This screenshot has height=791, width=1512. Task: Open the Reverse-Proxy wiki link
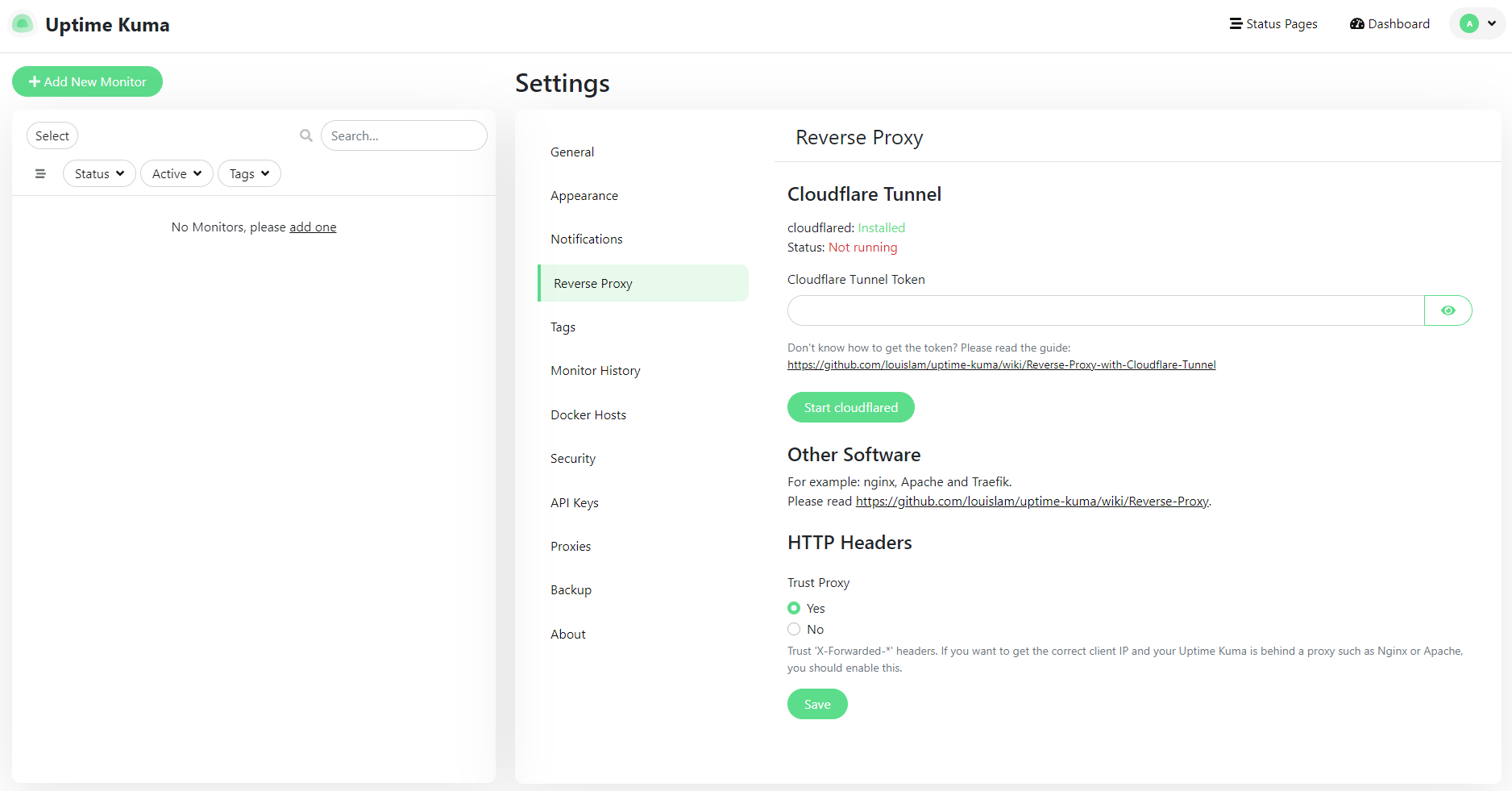click(1032, 502)
